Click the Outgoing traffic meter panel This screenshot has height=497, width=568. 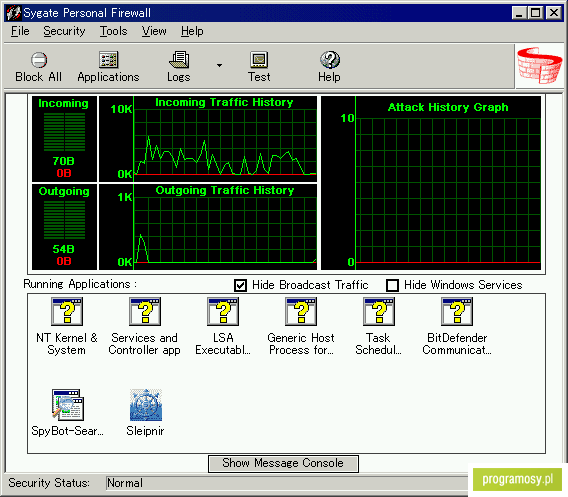tap(64, 227)
